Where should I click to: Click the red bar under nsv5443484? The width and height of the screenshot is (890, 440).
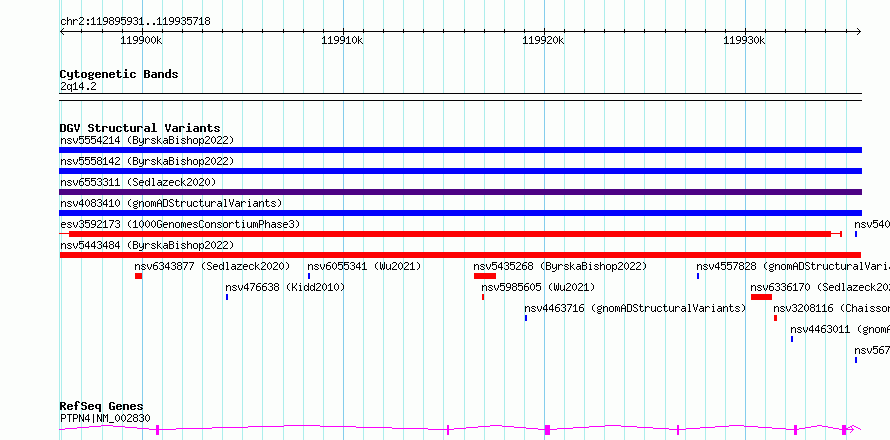(x=460, y=255)
